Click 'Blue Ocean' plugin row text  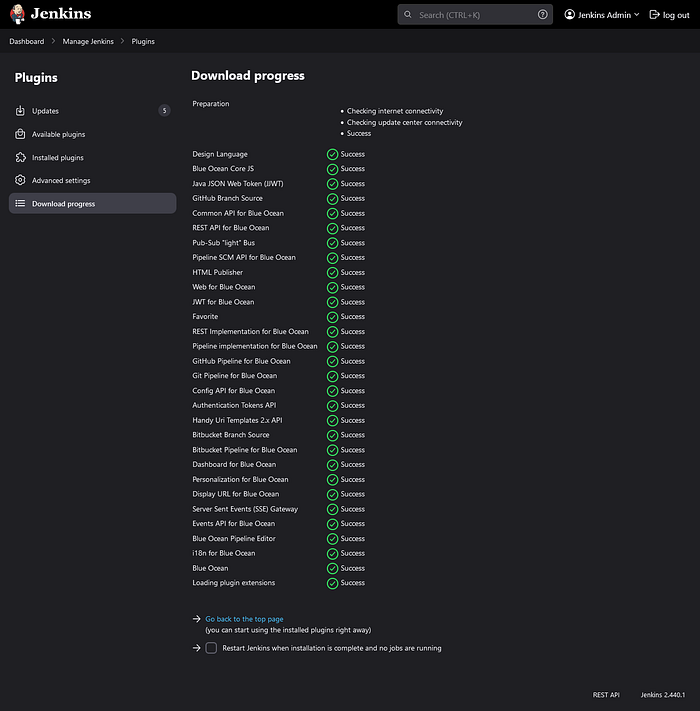pyautogui.click(x=210, y=568)
